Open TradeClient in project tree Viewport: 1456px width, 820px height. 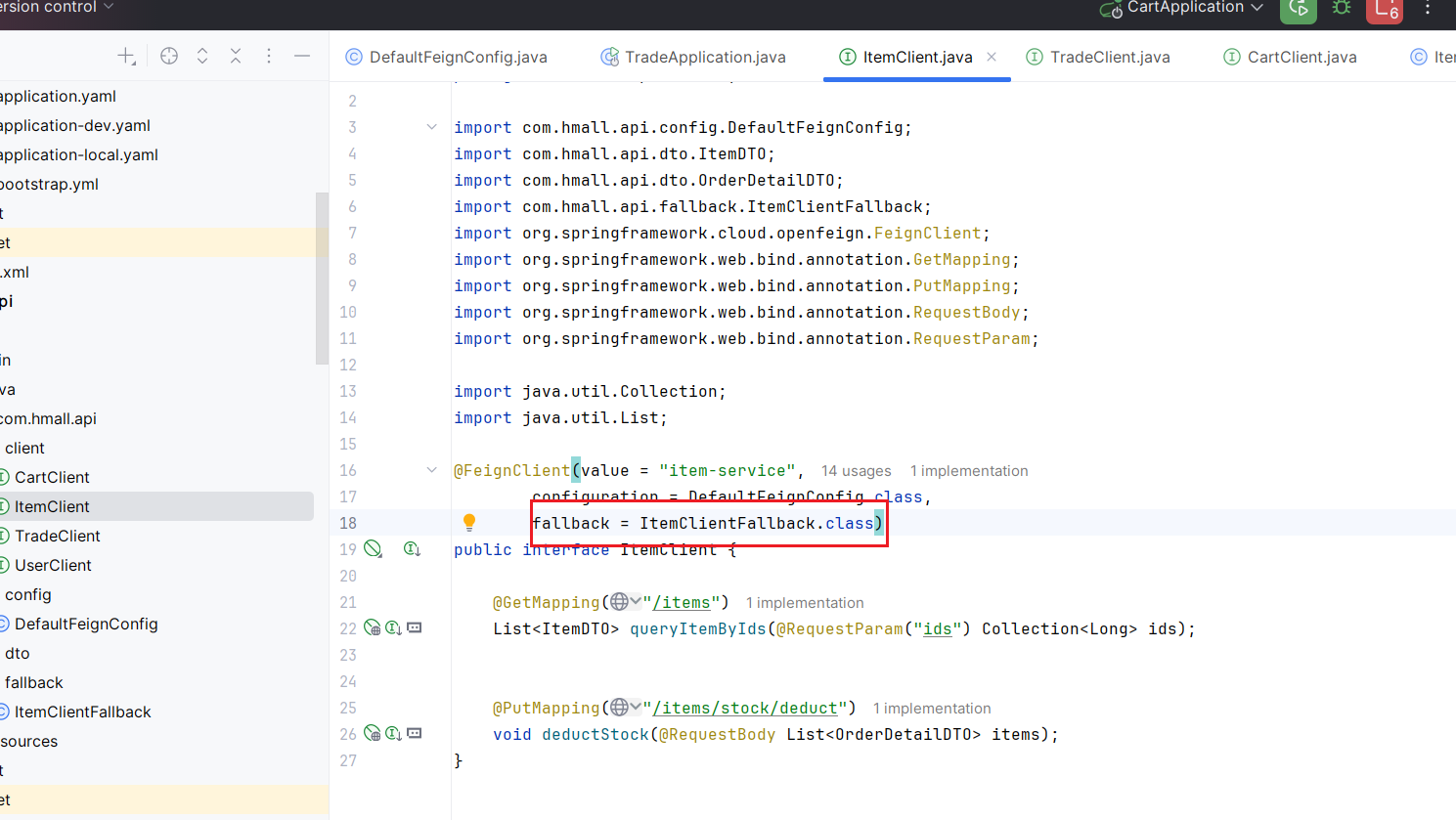coord(51,536)
